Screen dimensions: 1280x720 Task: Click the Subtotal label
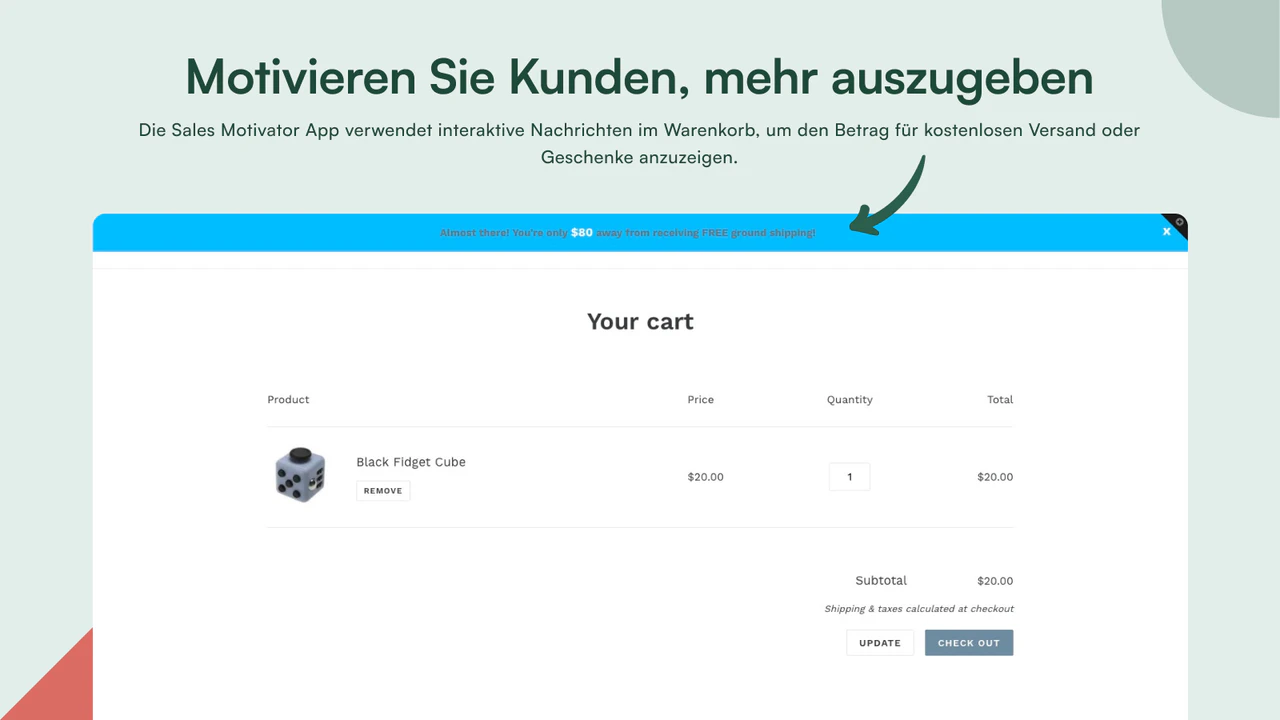[x=881, y=581]
